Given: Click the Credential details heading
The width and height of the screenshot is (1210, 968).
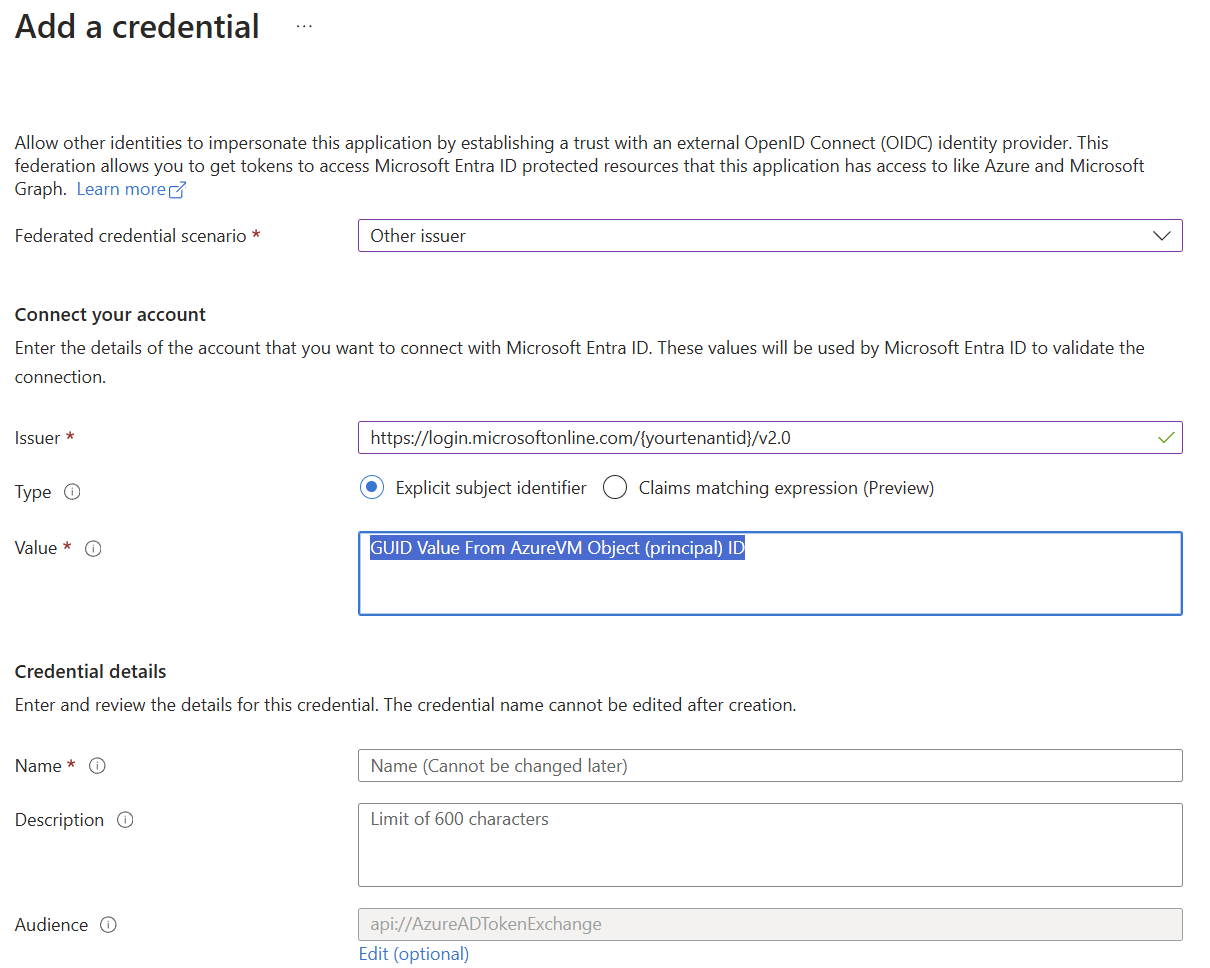Looking at the screenshot, I should point(91,671).
